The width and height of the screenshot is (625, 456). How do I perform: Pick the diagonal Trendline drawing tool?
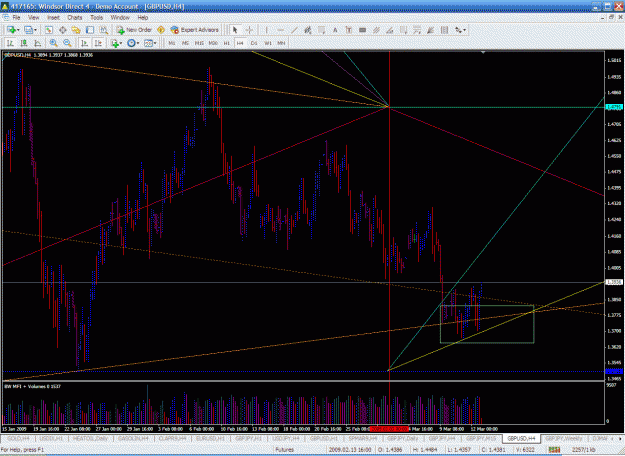(x=294, y=30)
